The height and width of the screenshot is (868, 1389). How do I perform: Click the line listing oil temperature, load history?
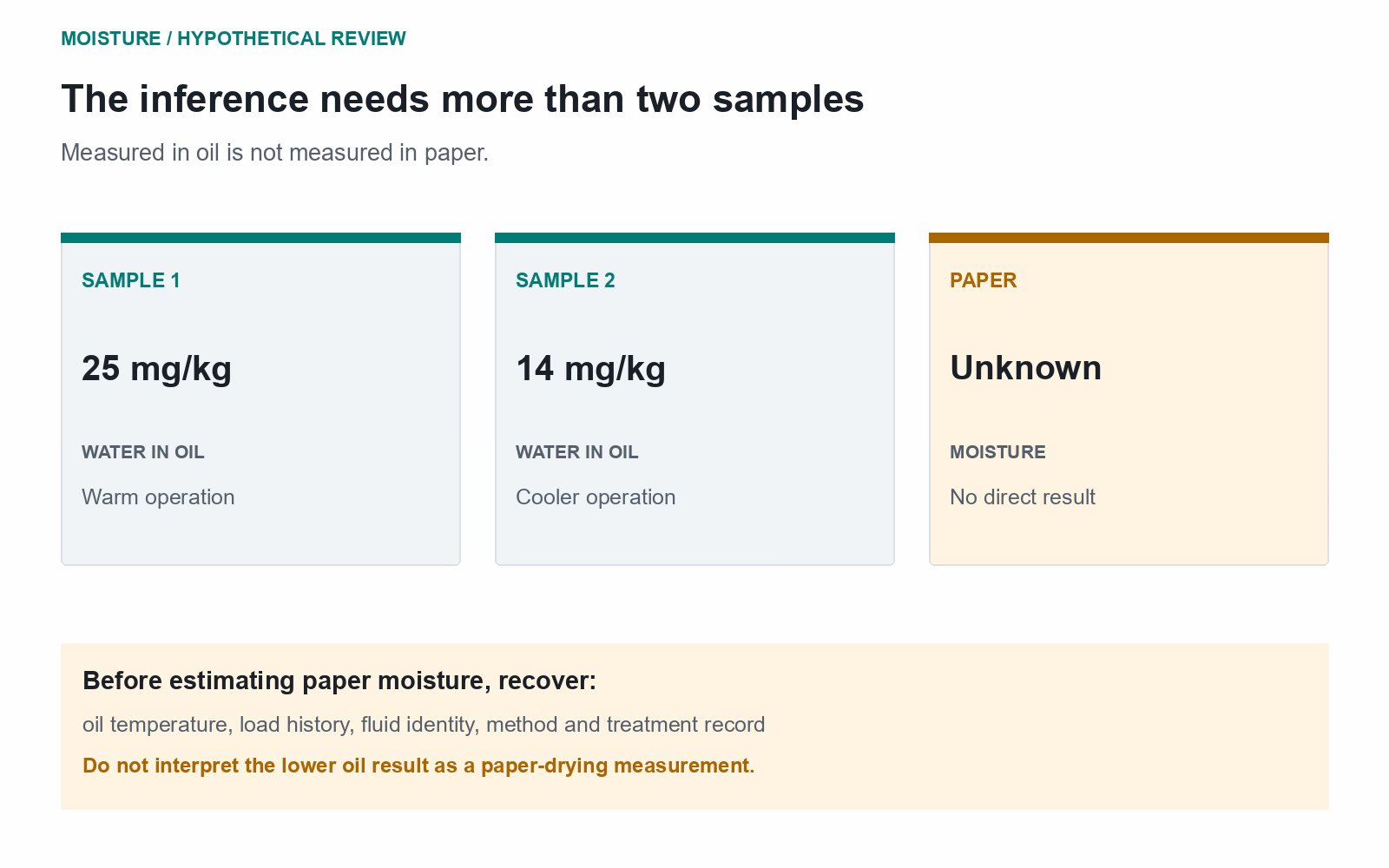(424, 725)
